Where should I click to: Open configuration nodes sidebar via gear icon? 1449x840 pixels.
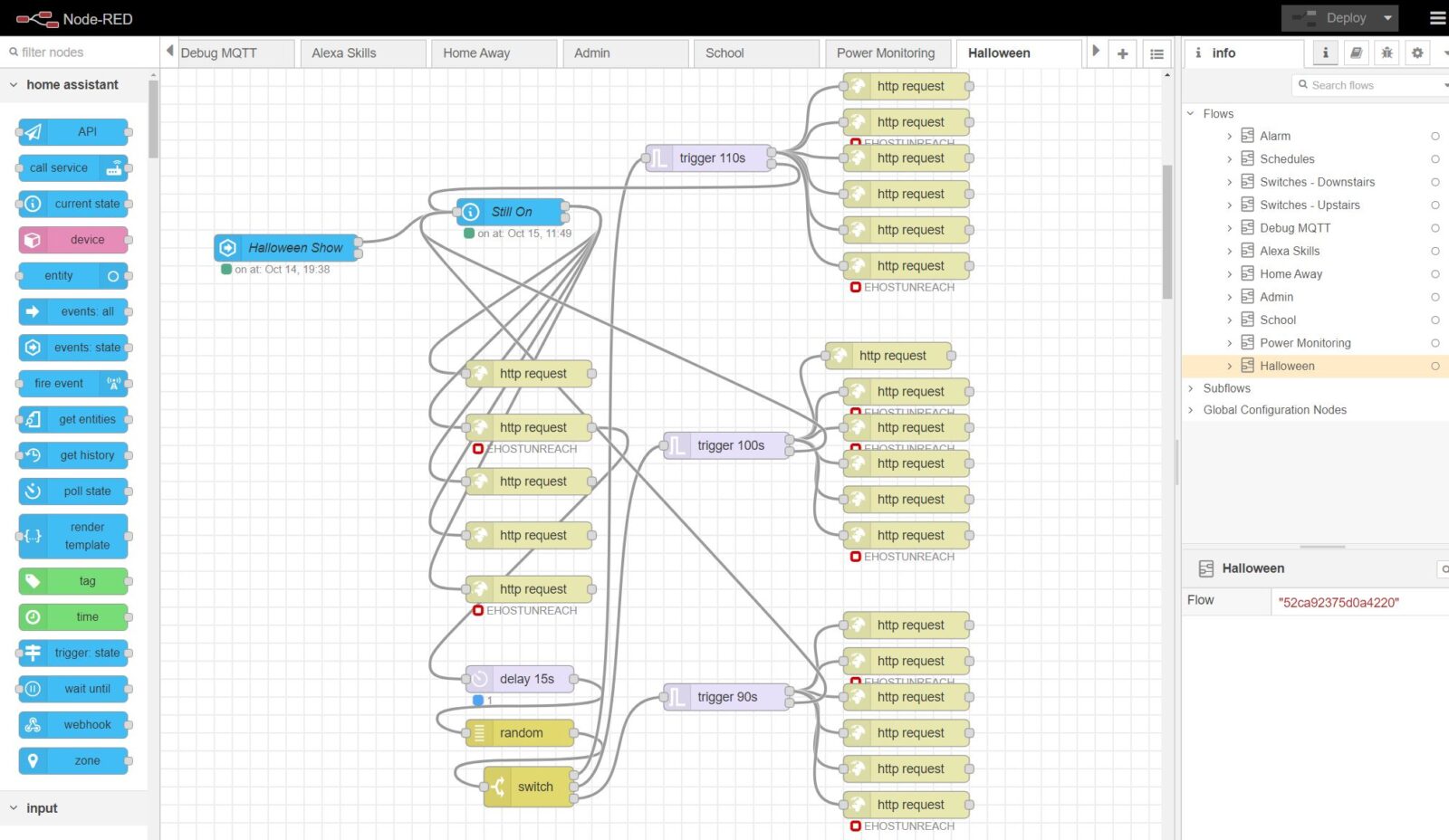(1416, 52)
